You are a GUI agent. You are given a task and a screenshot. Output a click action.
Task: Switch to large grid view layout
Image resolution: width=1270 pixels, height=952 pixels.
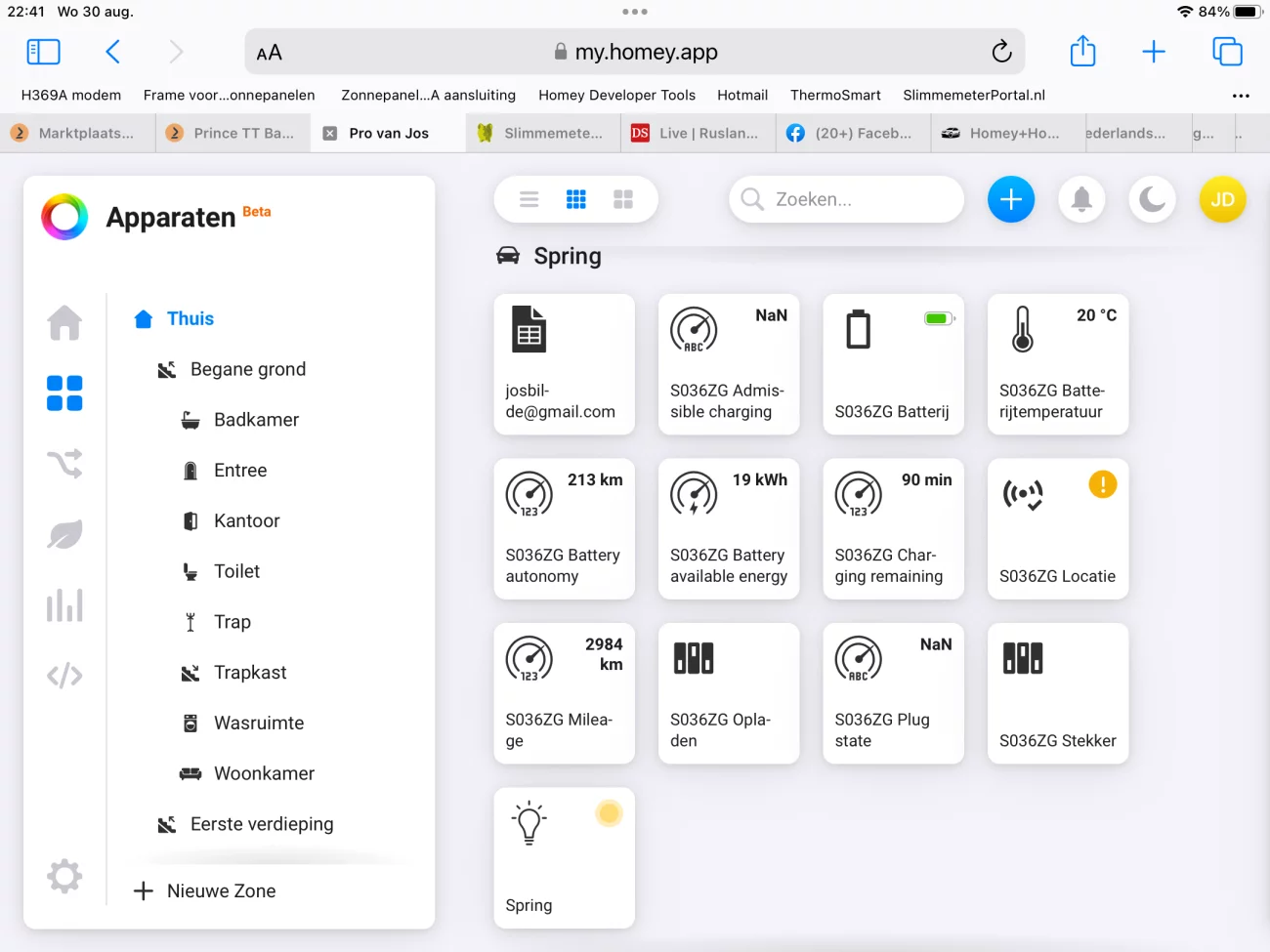tap(623, 199)
